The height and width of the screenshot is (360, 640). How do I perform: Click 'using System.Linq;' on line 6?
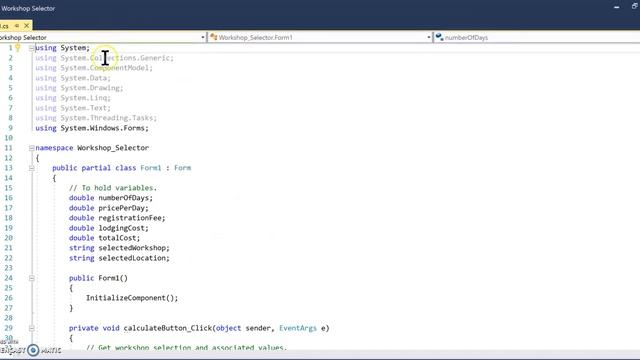coord(73,98)
